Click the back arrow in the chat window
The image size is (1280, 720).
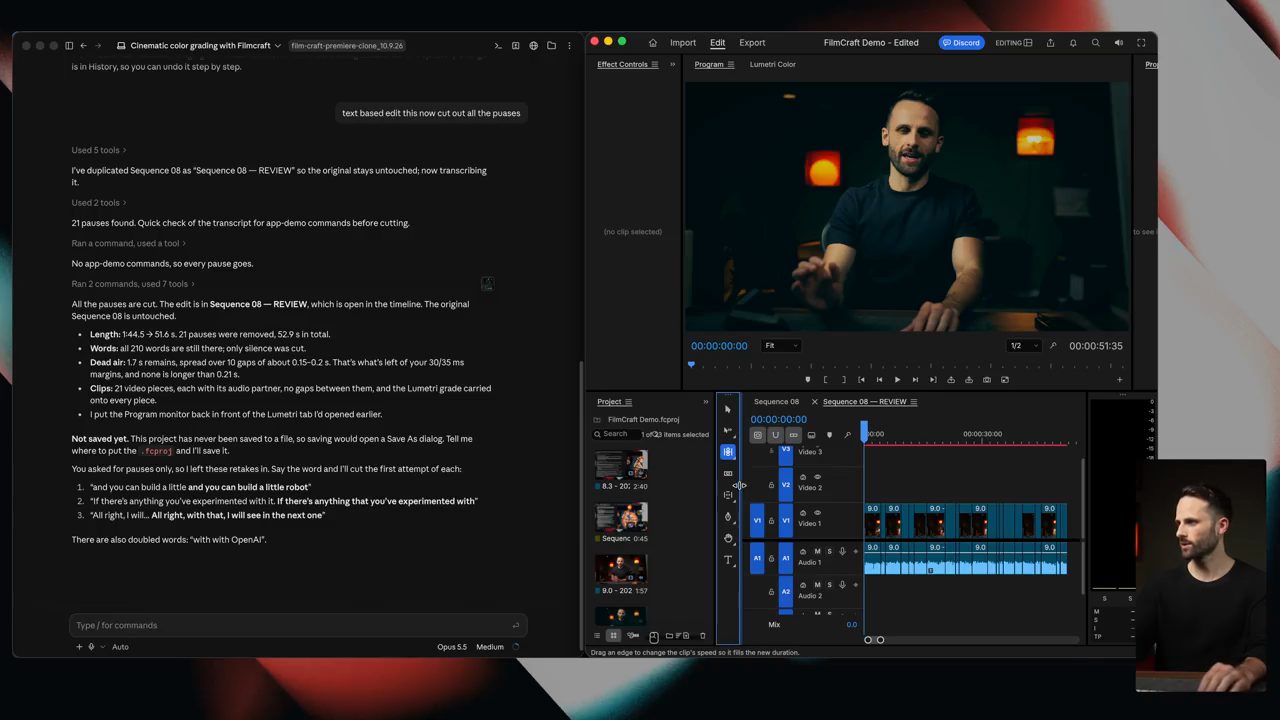pos(83,46)
